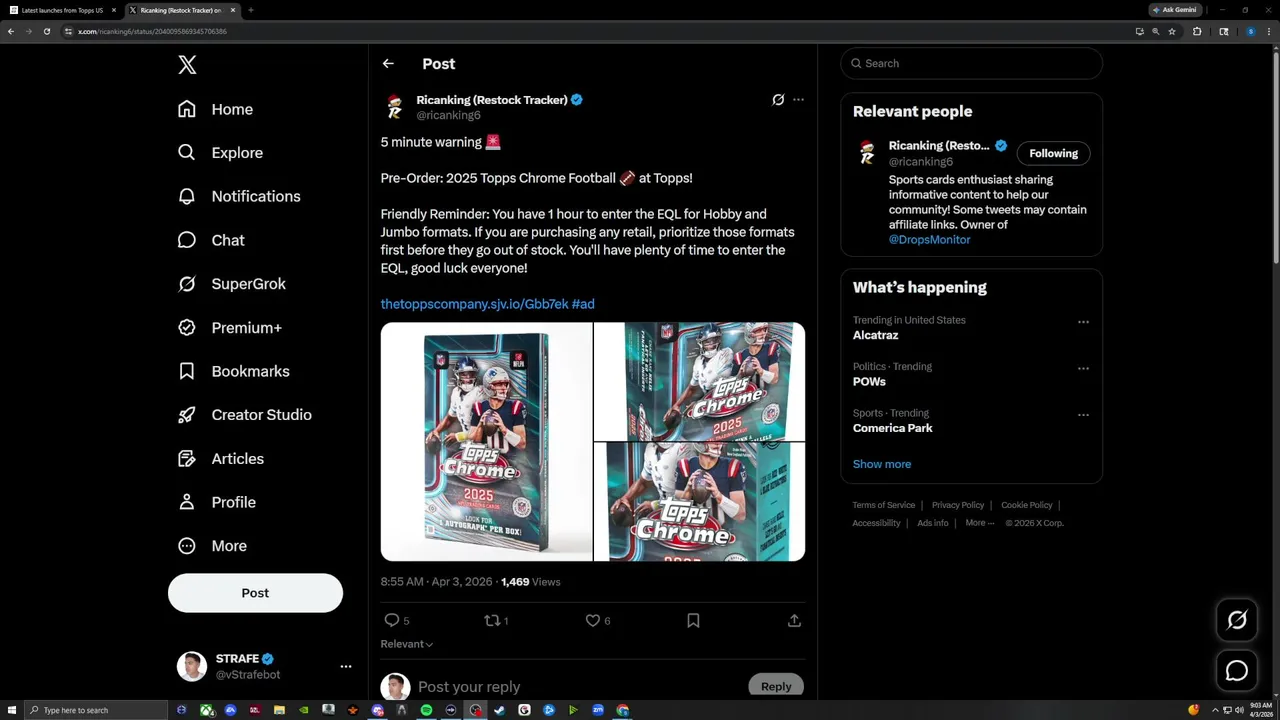Open the Explore page
Image resolution: width=1280 pixels, height=720 pixels.
(220, 153)
